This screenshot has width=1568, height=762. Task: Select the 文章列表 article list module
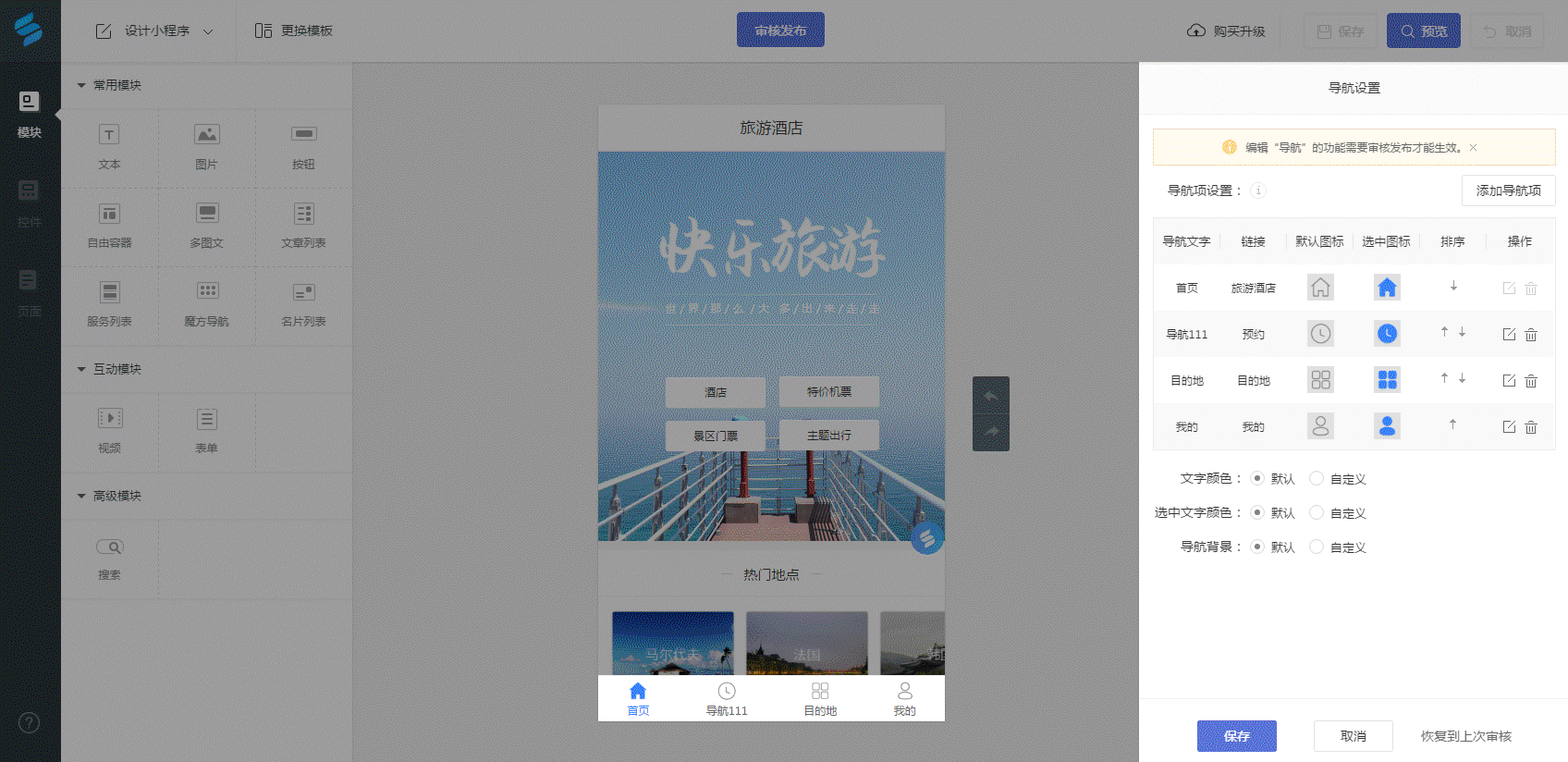point(303,226)
